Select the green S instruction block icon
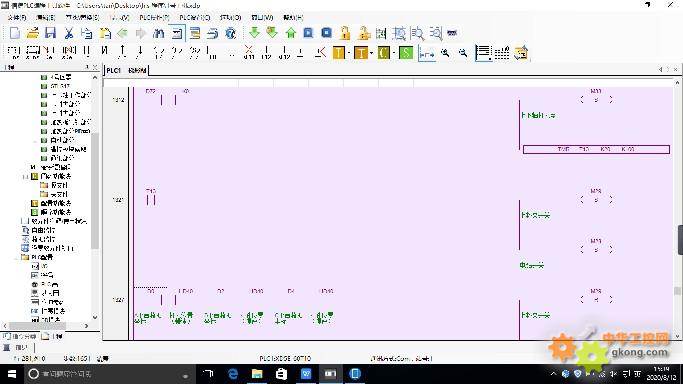 (406, 53)
